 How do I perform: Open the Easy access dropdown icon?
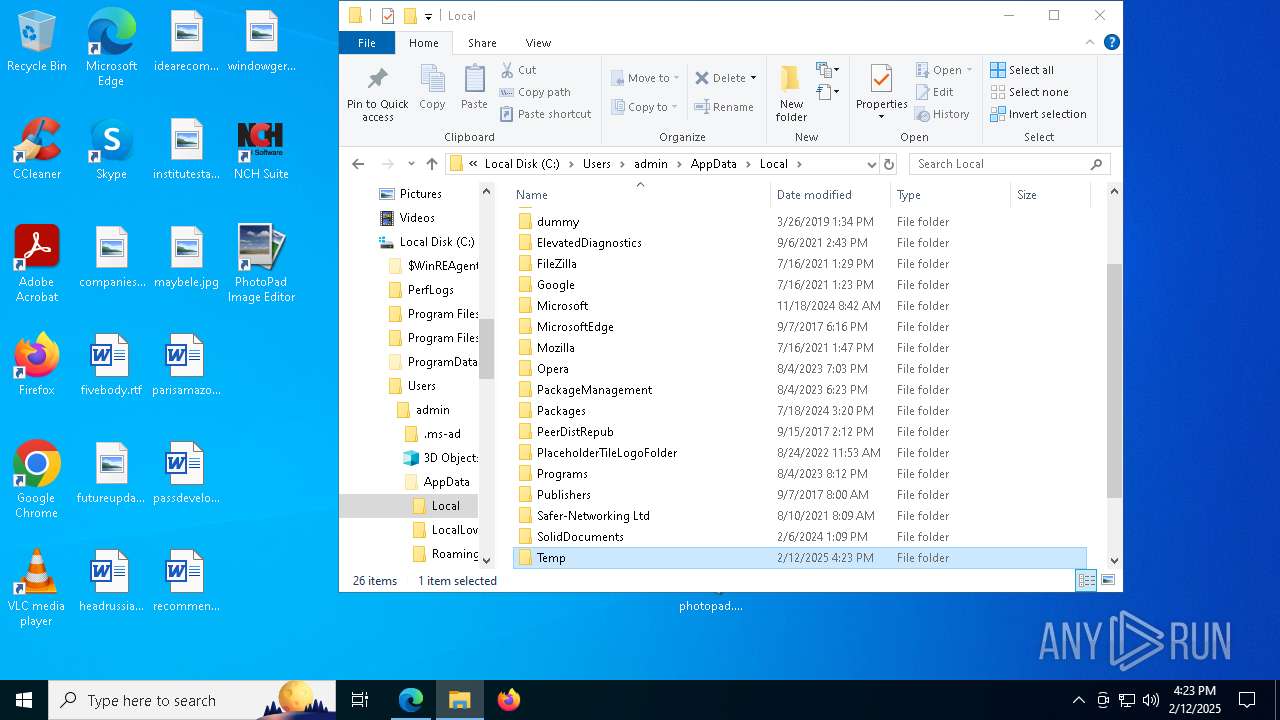[x=826, y=93]
